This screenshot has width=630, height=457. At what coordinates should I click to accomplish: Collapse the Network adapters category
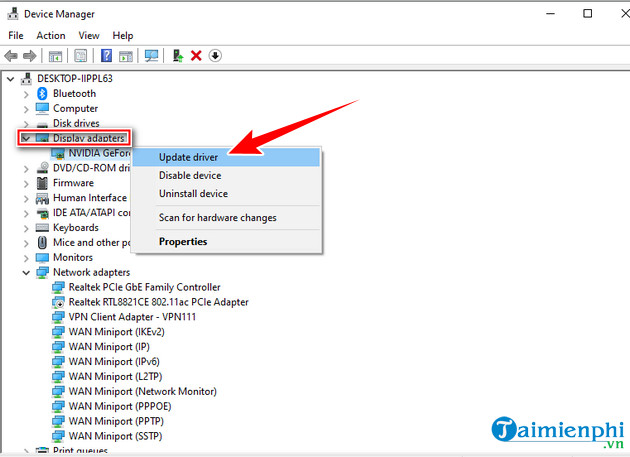[x=26, y=273]
